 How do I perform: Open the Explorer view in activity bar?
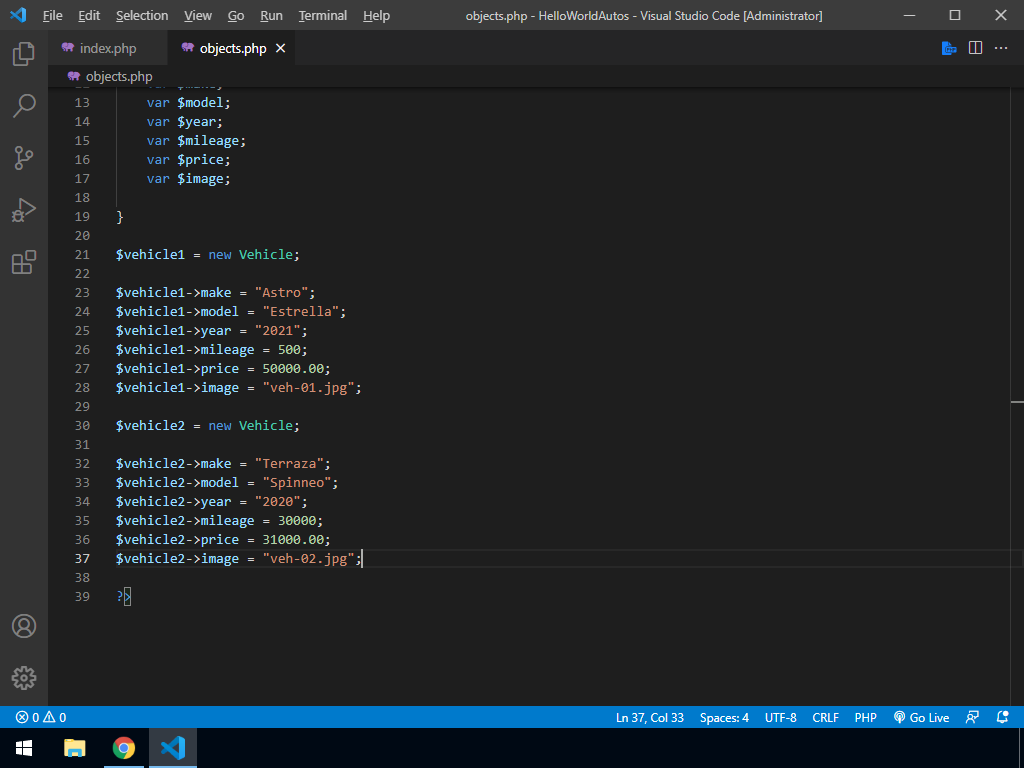[x=24, y=54]
